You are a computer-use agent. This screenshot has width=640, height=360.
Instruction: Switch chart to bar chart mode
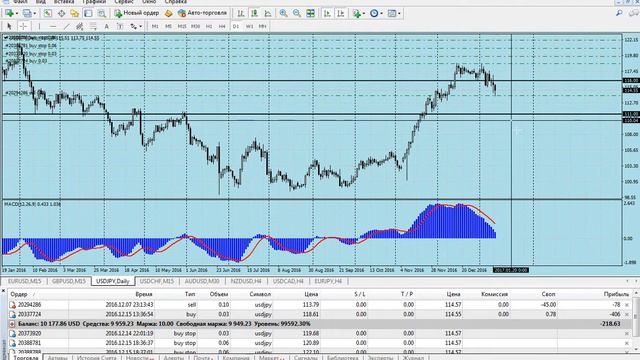pyautogui.click(x=241, y=13)
